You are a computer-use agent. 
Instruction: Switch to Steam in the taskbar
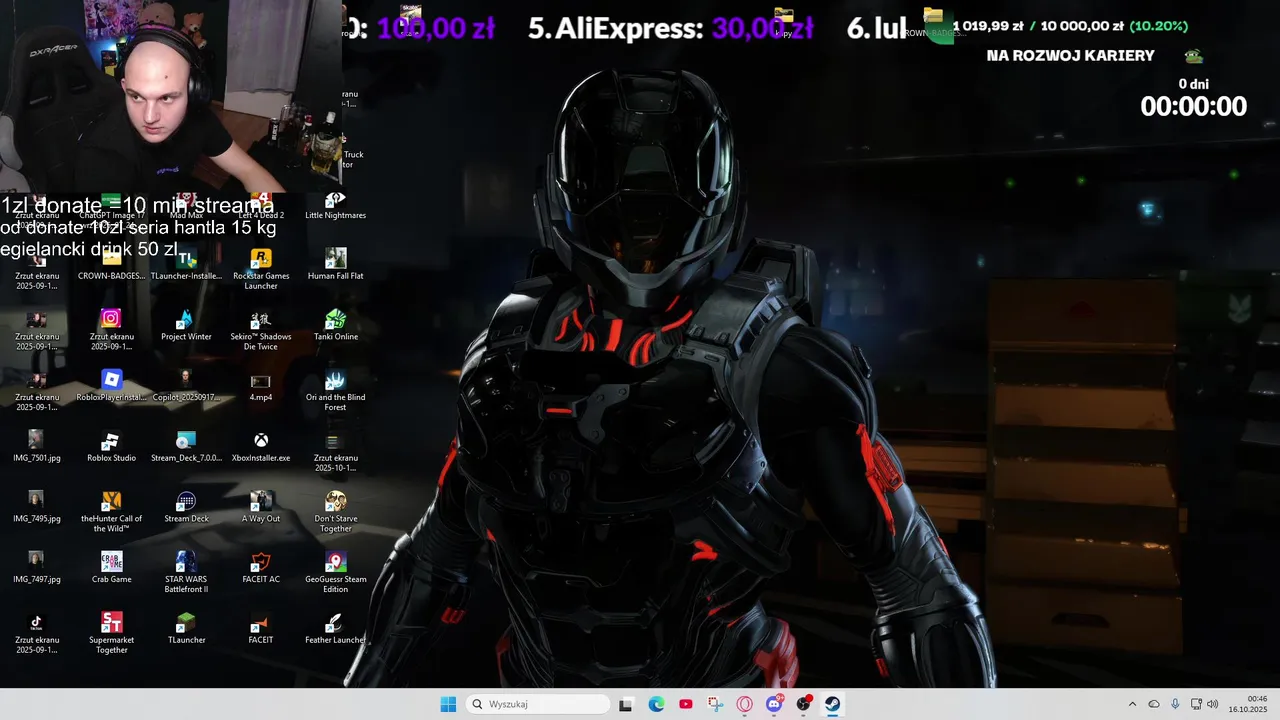tap(832, 704)
